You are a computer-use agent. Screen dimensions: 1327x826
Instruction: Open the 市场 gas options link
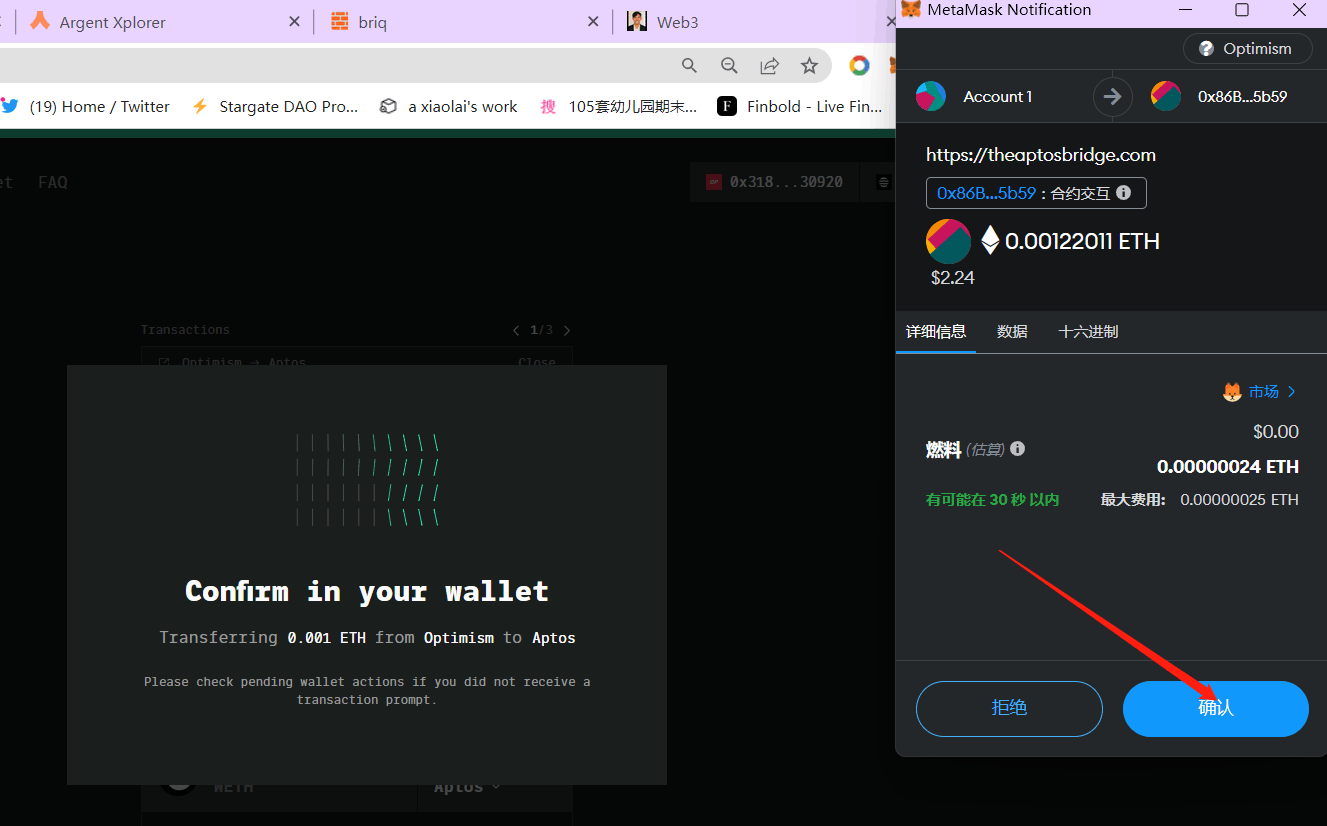click(x=1260, y=392)
